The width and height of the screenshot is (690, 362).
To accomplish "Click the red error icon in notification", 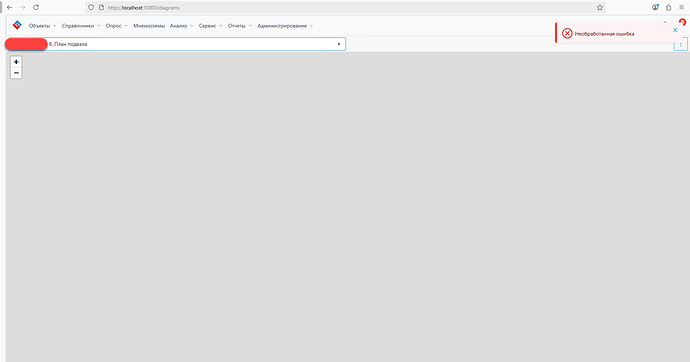I will 567,33.
